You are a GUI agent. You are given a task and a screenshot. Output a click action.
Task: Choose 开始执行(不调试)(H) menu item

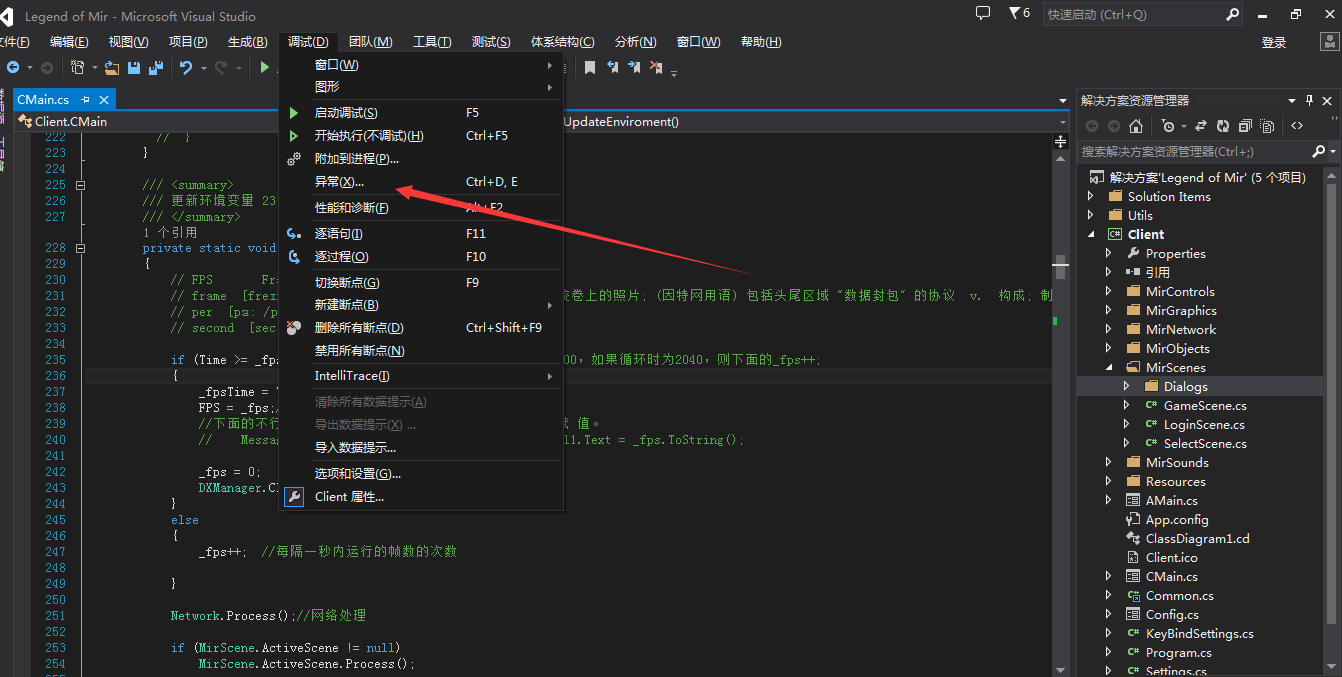pyautogui.click(x=421, y=136)
